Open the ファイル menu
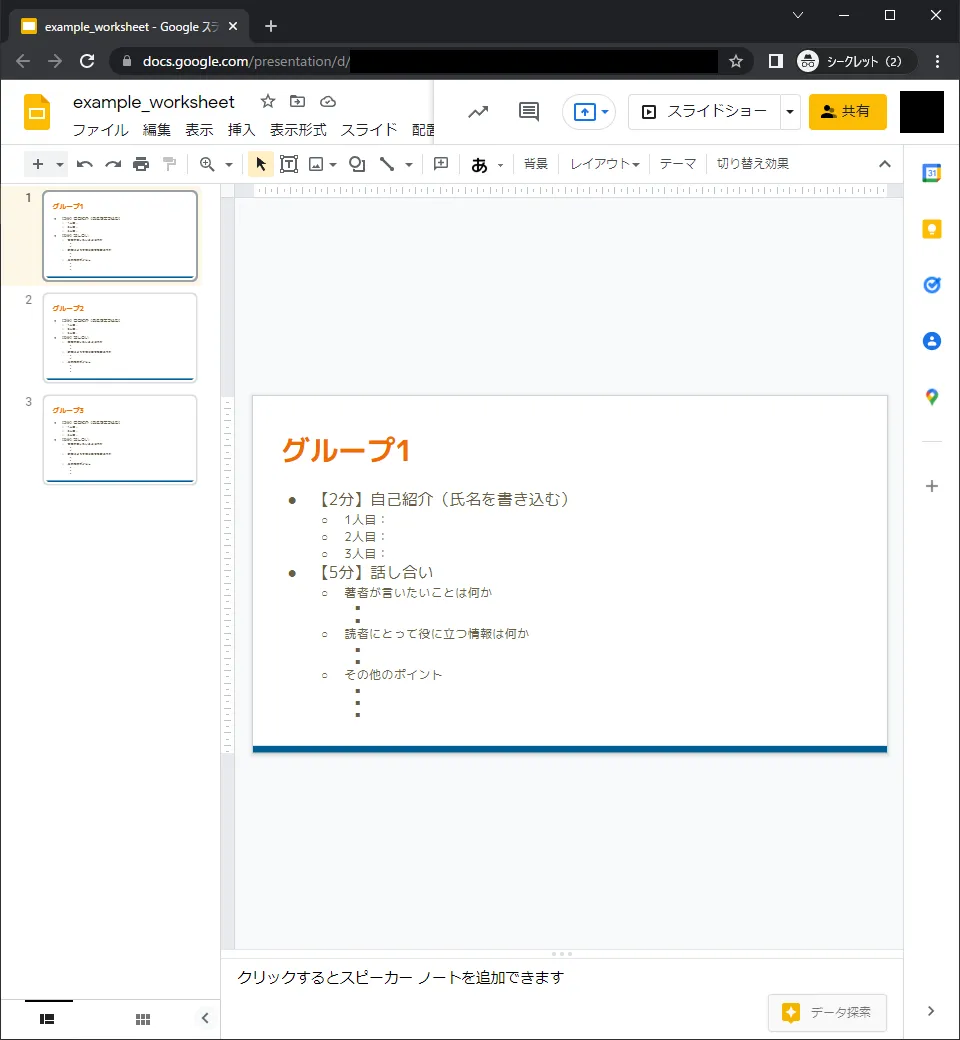 (100, 130)
